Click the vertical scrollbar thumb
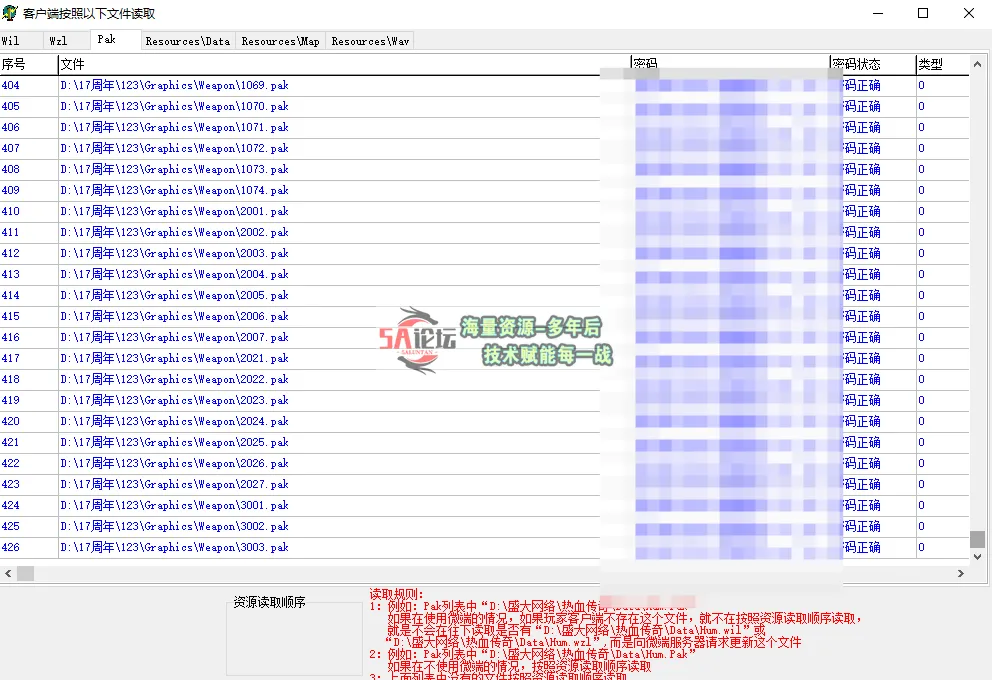This screenshot has width=992, height=680. pyautogui.click(x=977, y=539)
